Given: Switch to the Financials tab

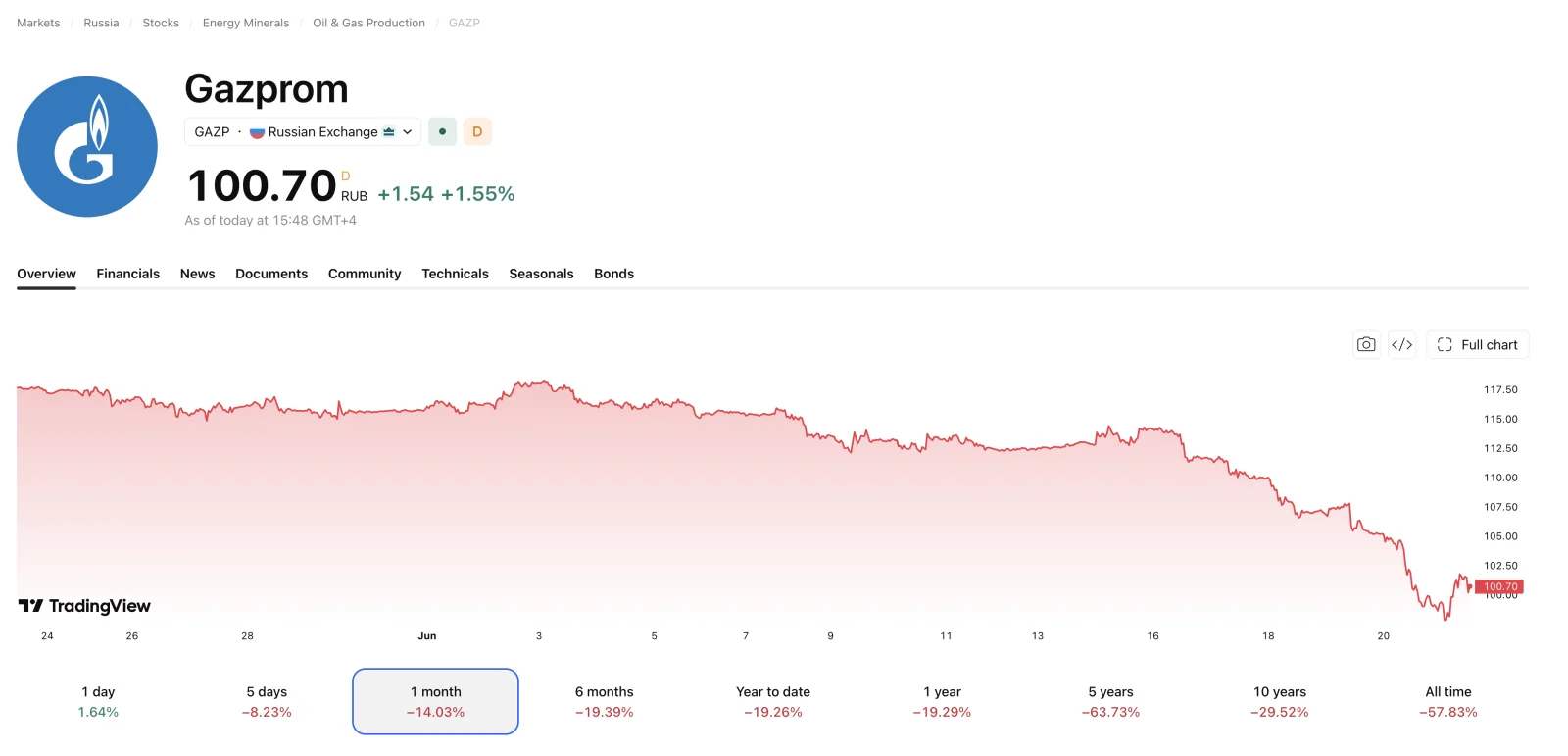Looking at the screenshot, I should (x=128, y=274).
